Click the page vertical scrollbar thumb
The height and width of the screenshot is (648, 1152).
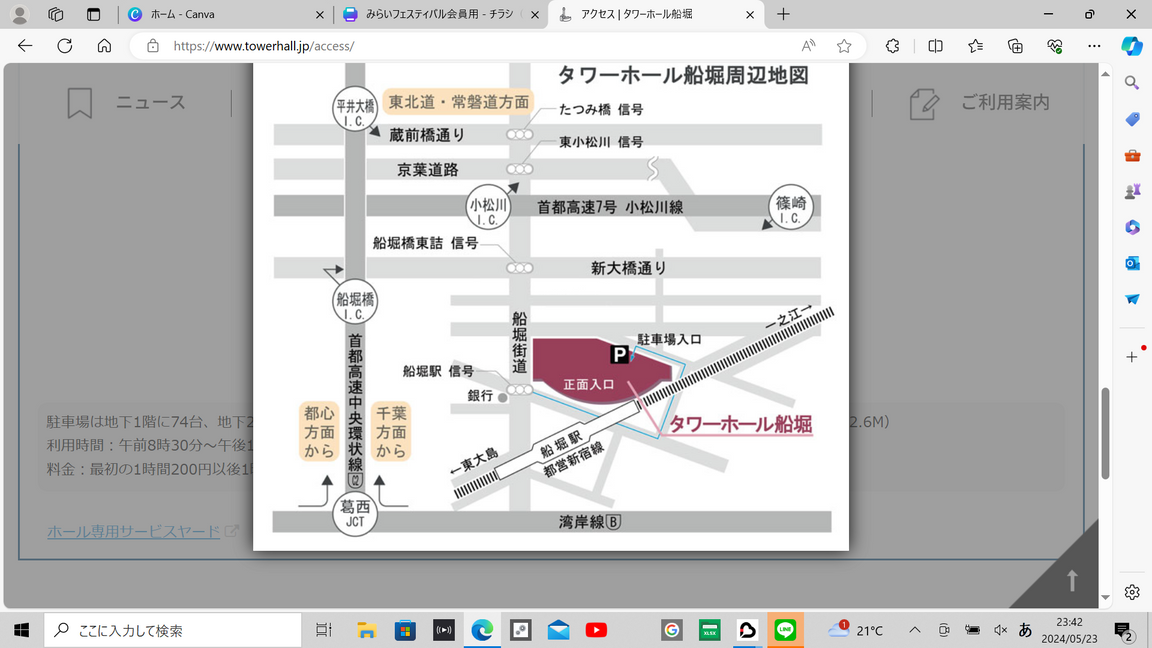click(x=1105, y=433)
